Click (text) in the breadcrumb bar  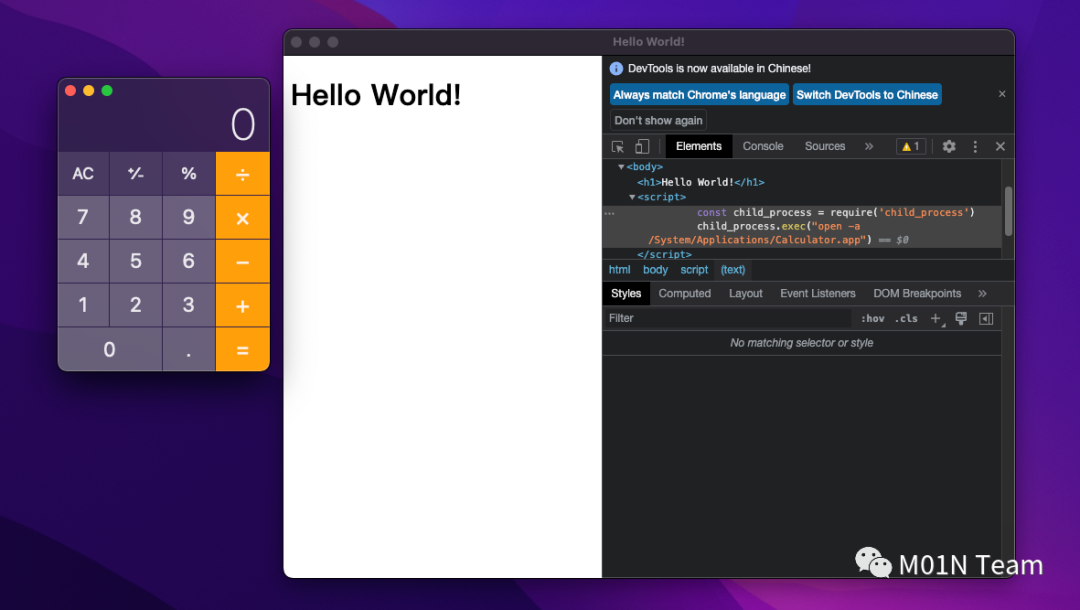coord(732,270)
